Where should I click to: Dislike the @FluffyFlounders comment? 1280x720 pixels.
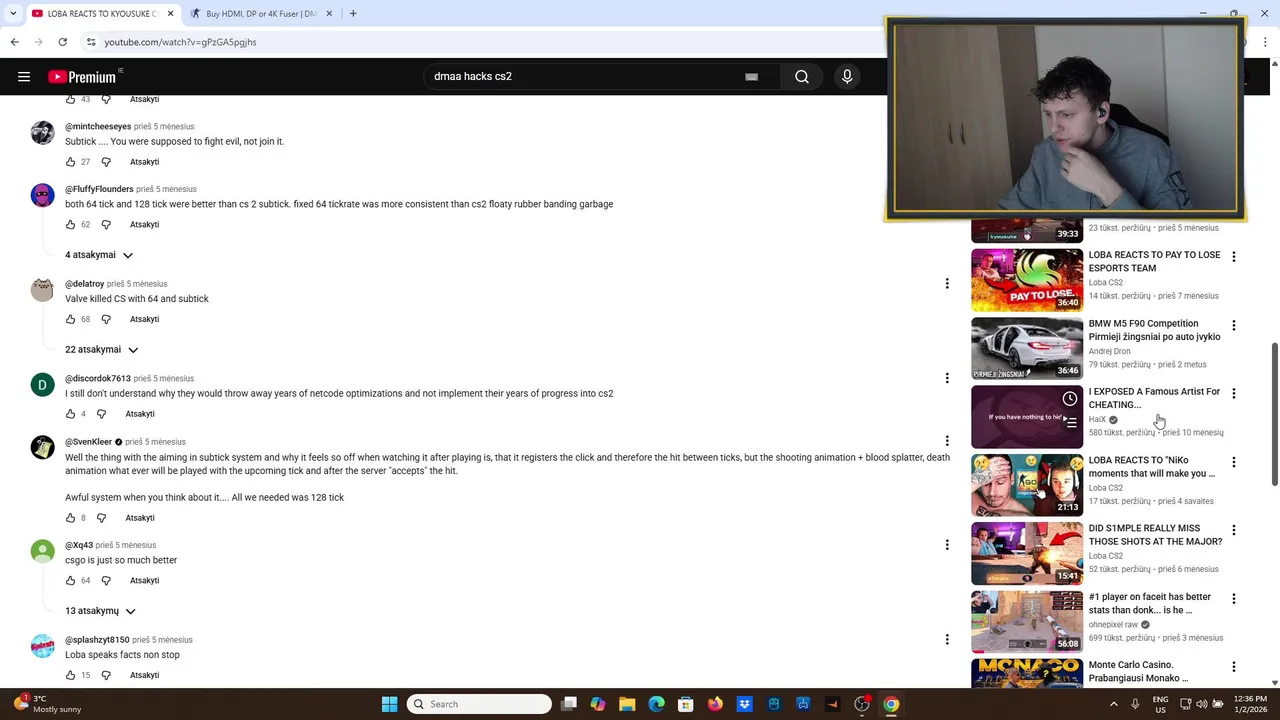[x=106, y=225]
